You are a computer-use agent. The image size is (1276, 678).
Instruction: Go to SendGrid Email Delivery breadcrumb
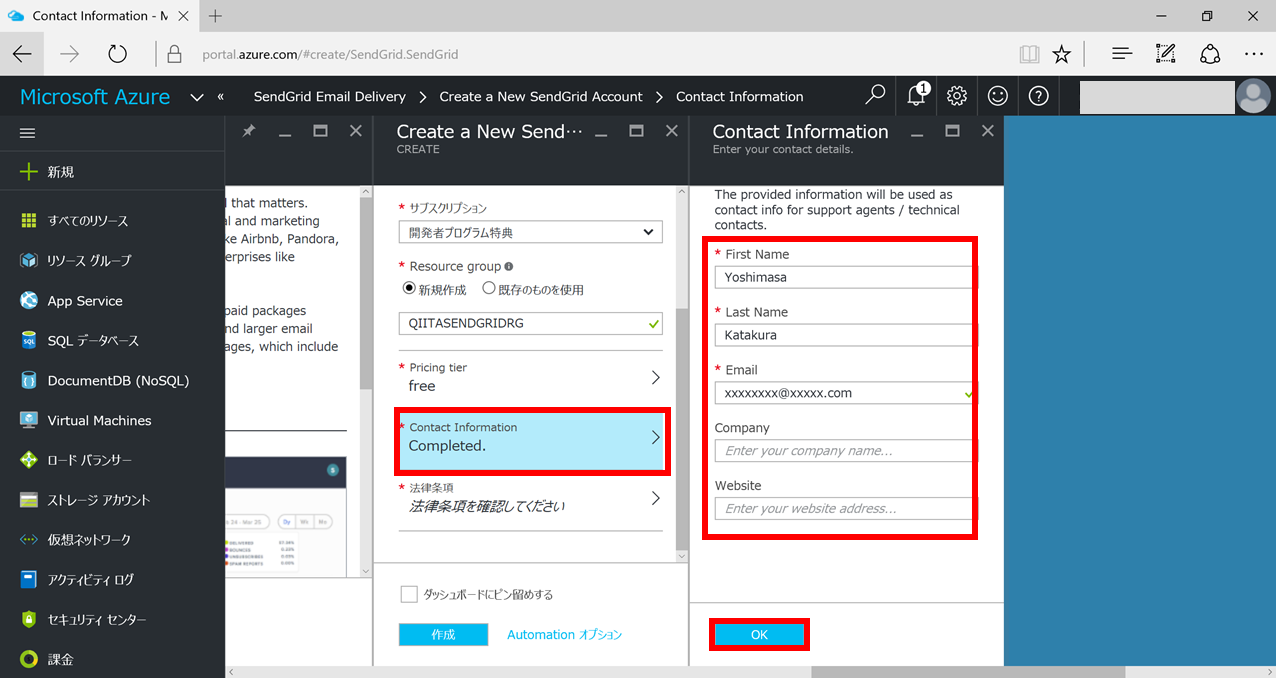tap(330, 97)
